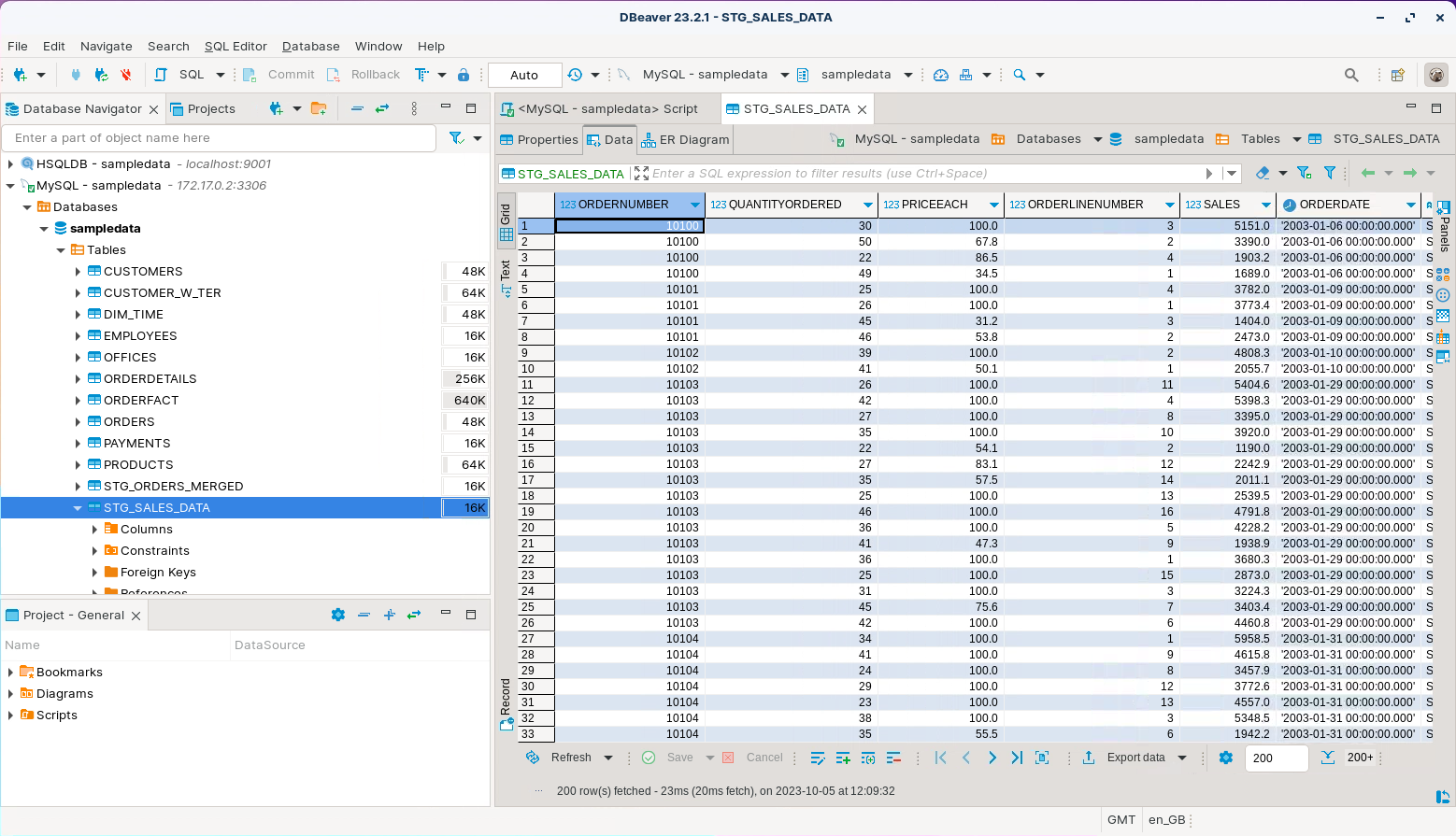Switch results to Text view
This screenshot has width=1456, height=836.
(x=506, y=277)
